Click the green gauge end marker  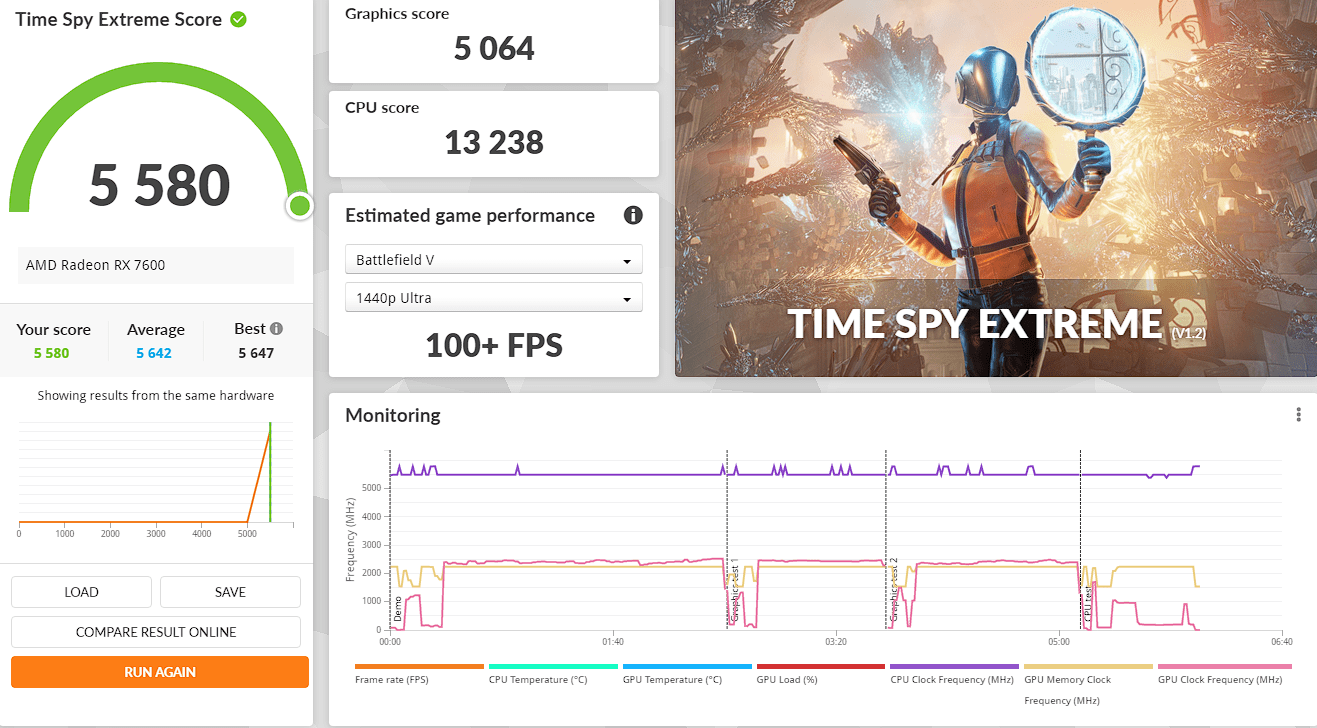299,206
